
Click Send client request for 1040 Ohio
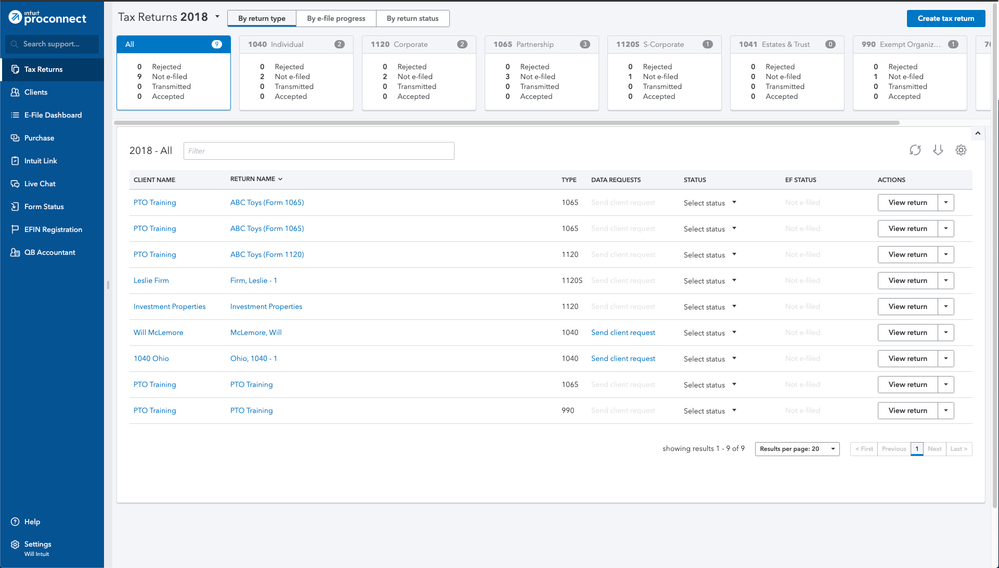click(x=623, y=359)
